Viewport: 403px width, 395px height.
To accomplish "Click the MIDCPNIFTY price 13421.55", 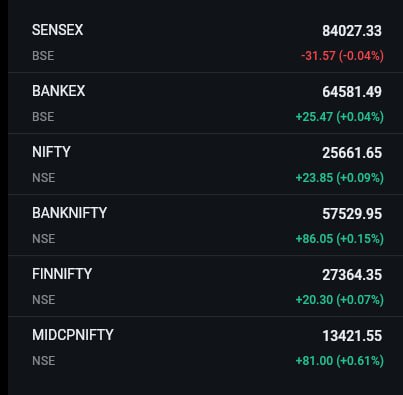I will (352, 336).
